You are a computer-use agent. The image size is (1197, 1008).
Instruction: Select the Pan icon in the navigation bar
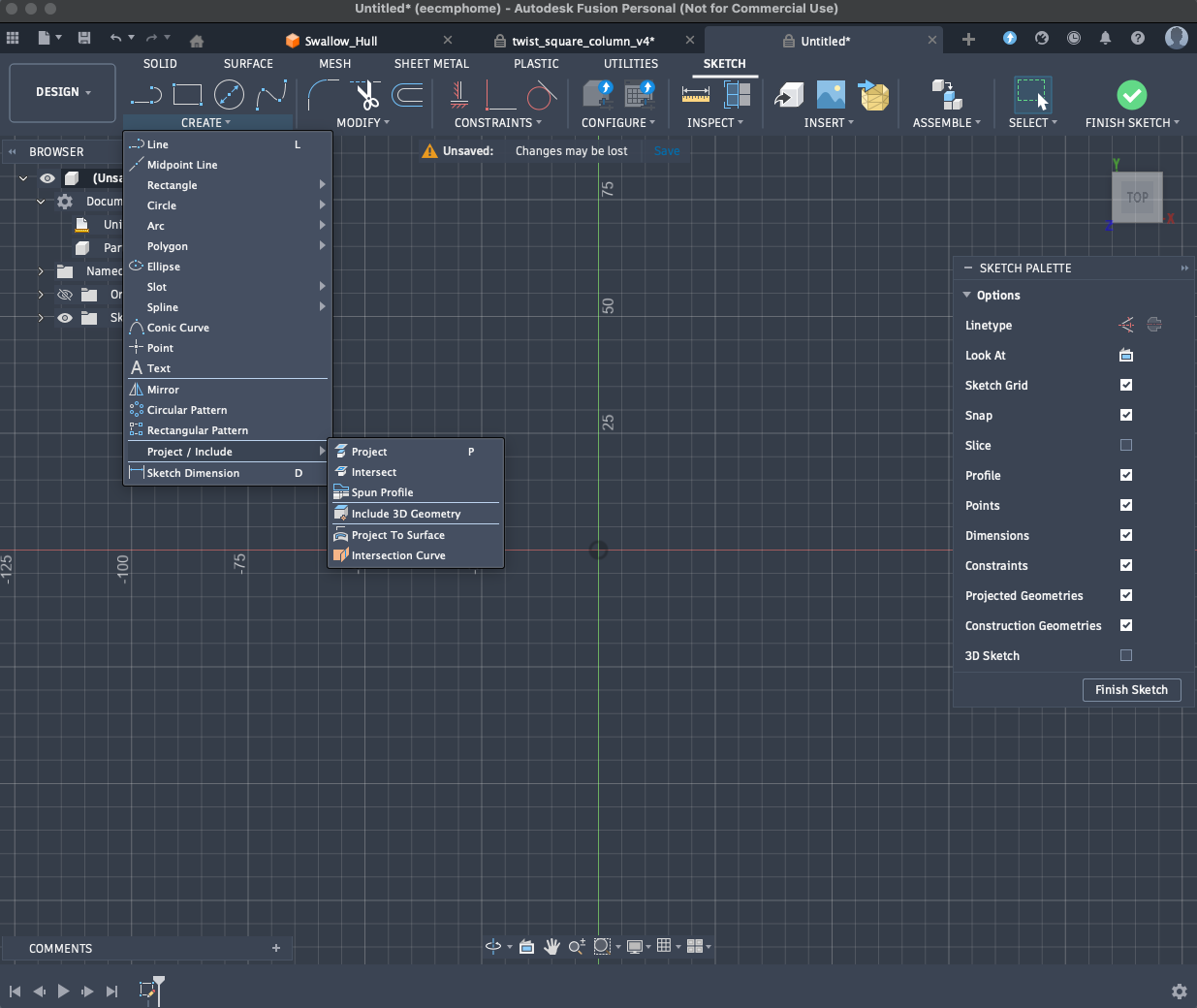551,947
